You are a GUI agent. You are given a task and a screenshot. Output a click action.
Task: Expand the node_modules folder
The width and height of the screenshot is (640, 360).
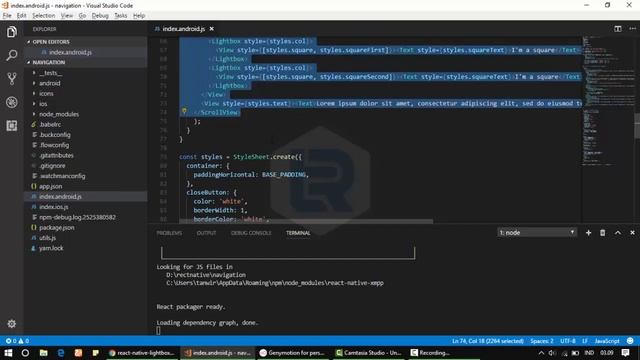(34, 114)
